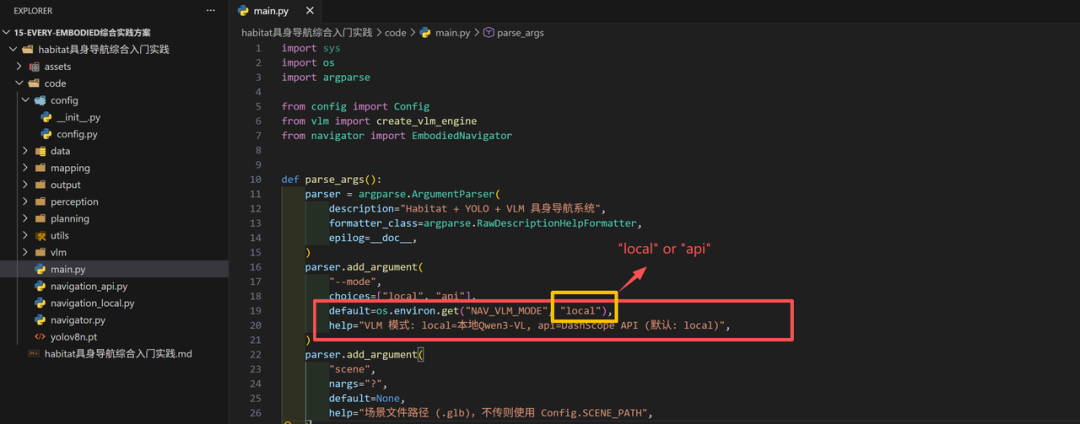Click the EXPLORER panel title
This screenshot has width=1080, height=424.
coord(33,11)
